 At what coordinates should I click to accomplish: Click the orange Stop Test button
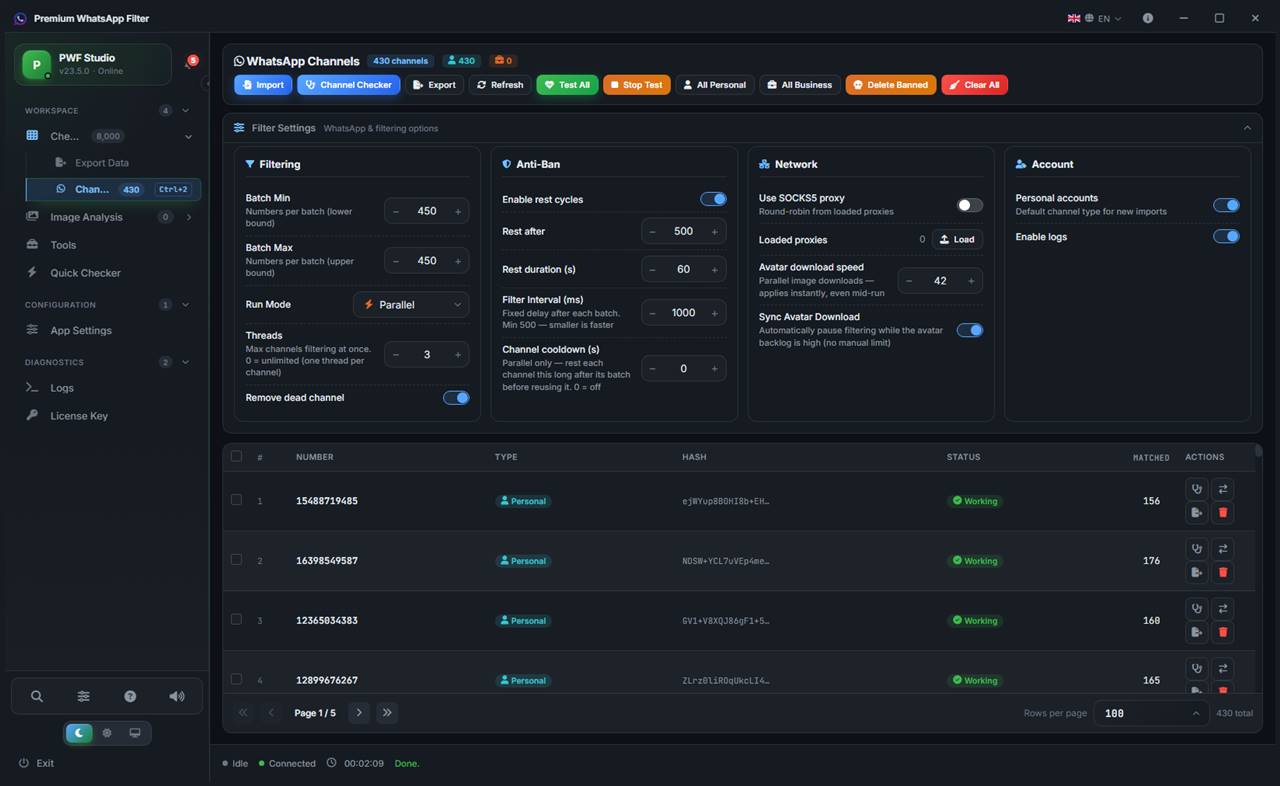636,85
